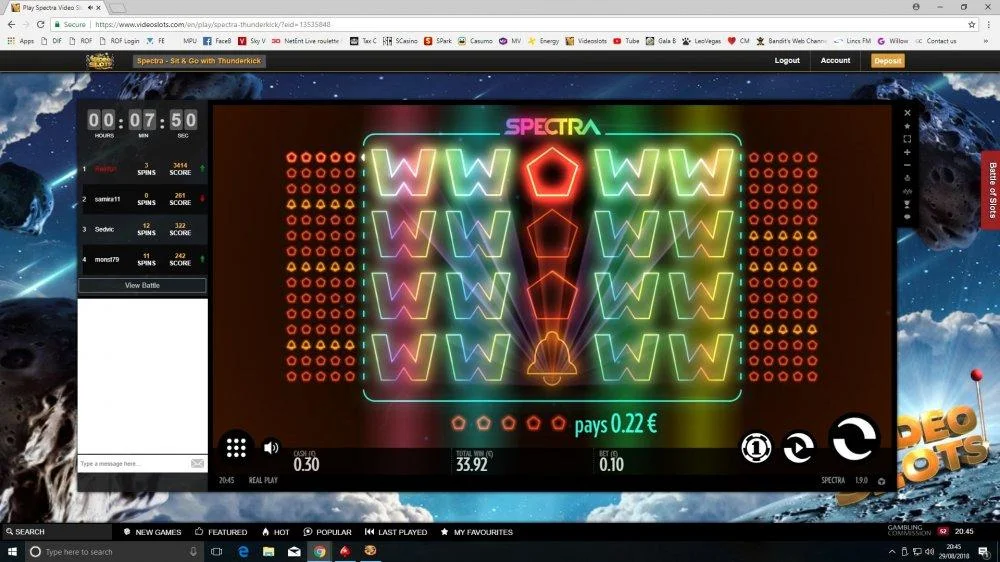The image size is (1000, 562).
Task: Shrink game window with the minus icon
Action: (x=907, y=165)
